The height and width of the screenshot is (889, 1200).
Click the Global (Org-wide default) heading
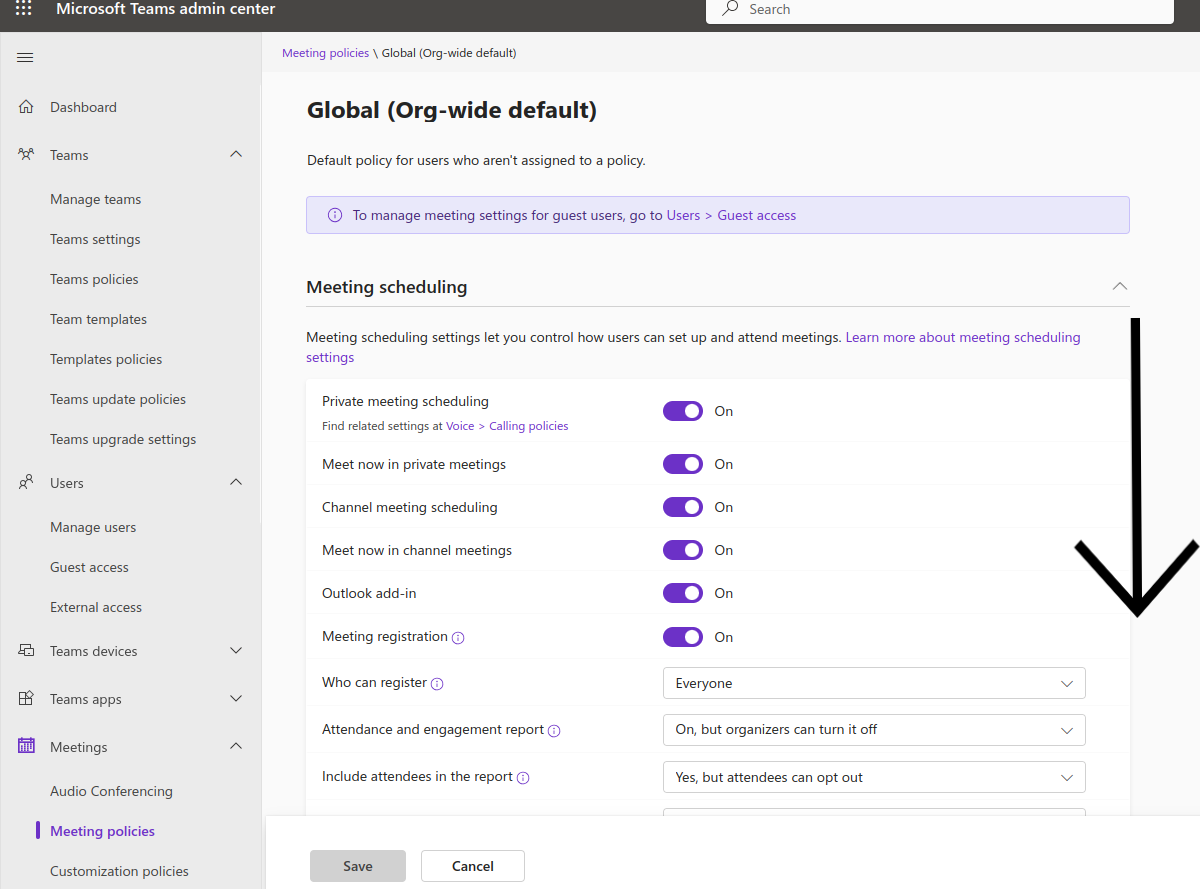click(452, 110)
